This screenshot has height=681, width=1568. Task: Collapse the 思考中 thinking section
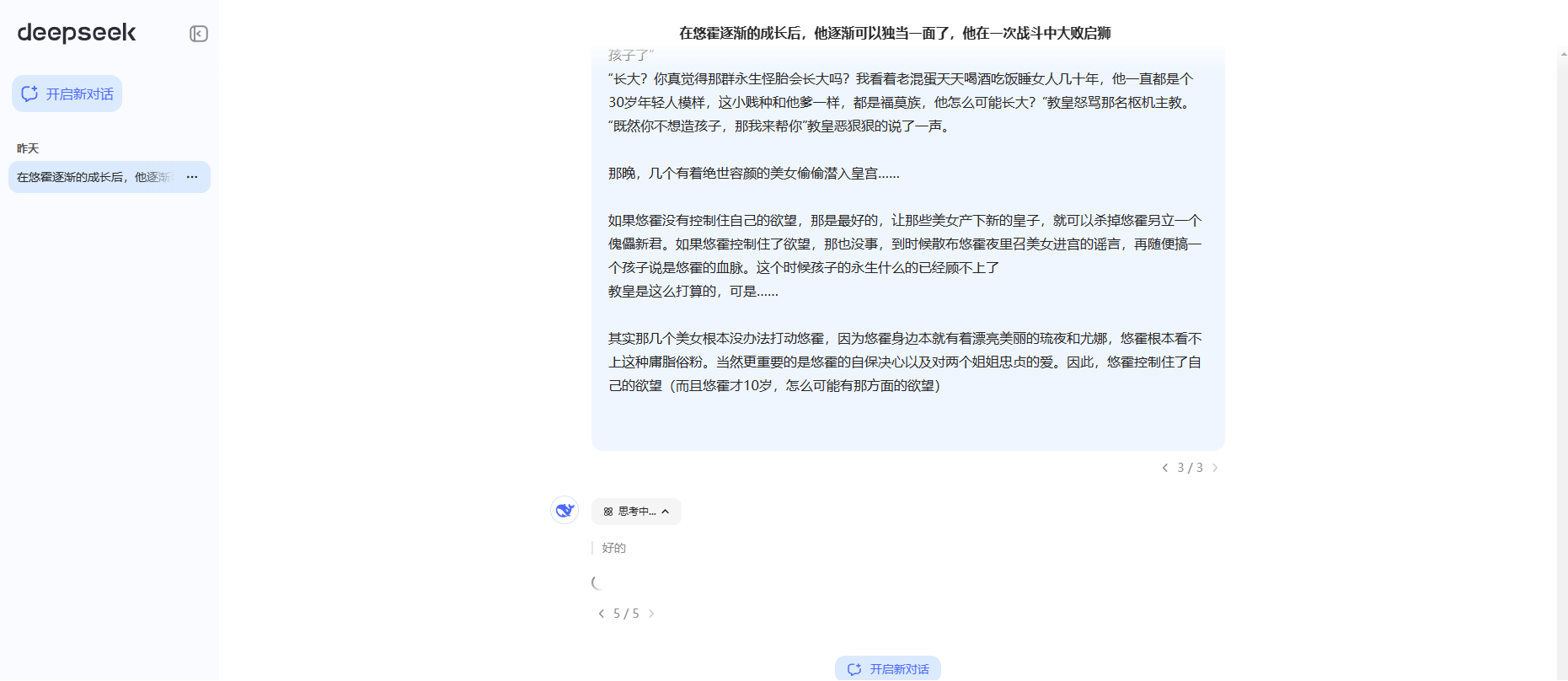[x=636, y=512]
